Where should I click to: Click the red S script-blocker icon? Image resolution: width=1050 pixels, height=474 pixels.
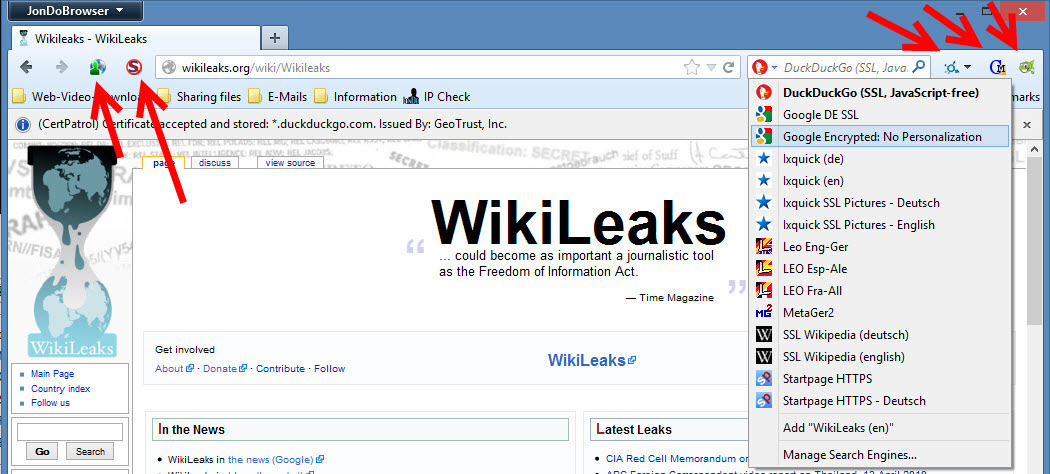135,67
